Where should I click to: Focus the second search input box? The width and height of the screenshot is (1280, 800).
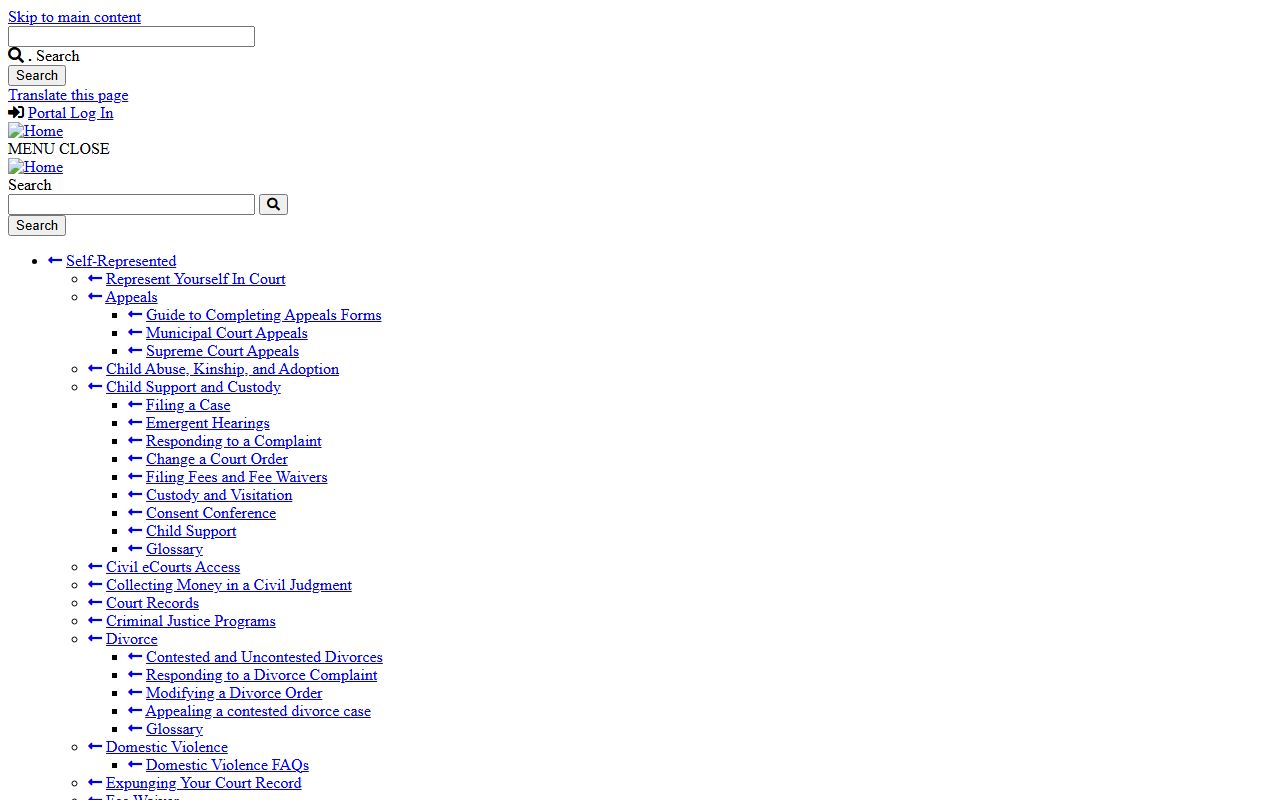pos(131,204)
